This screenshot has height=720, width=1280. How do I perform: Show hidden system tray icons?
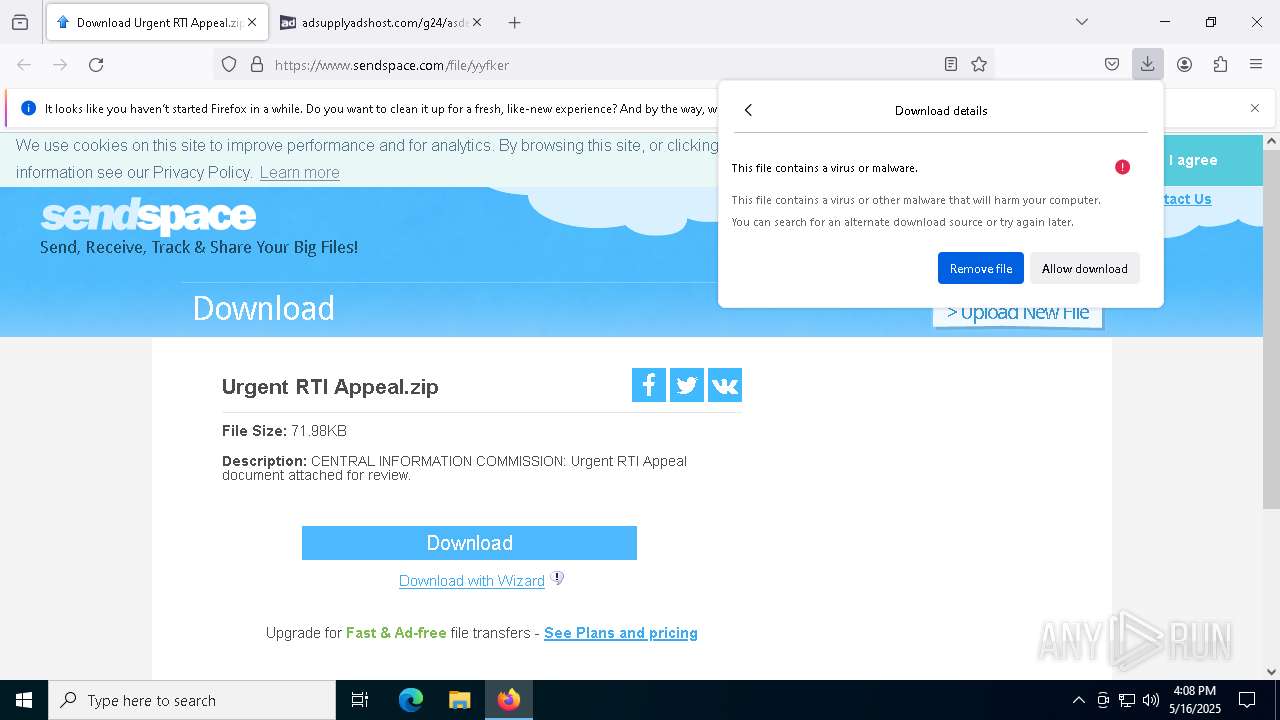tap(1078, 700)
